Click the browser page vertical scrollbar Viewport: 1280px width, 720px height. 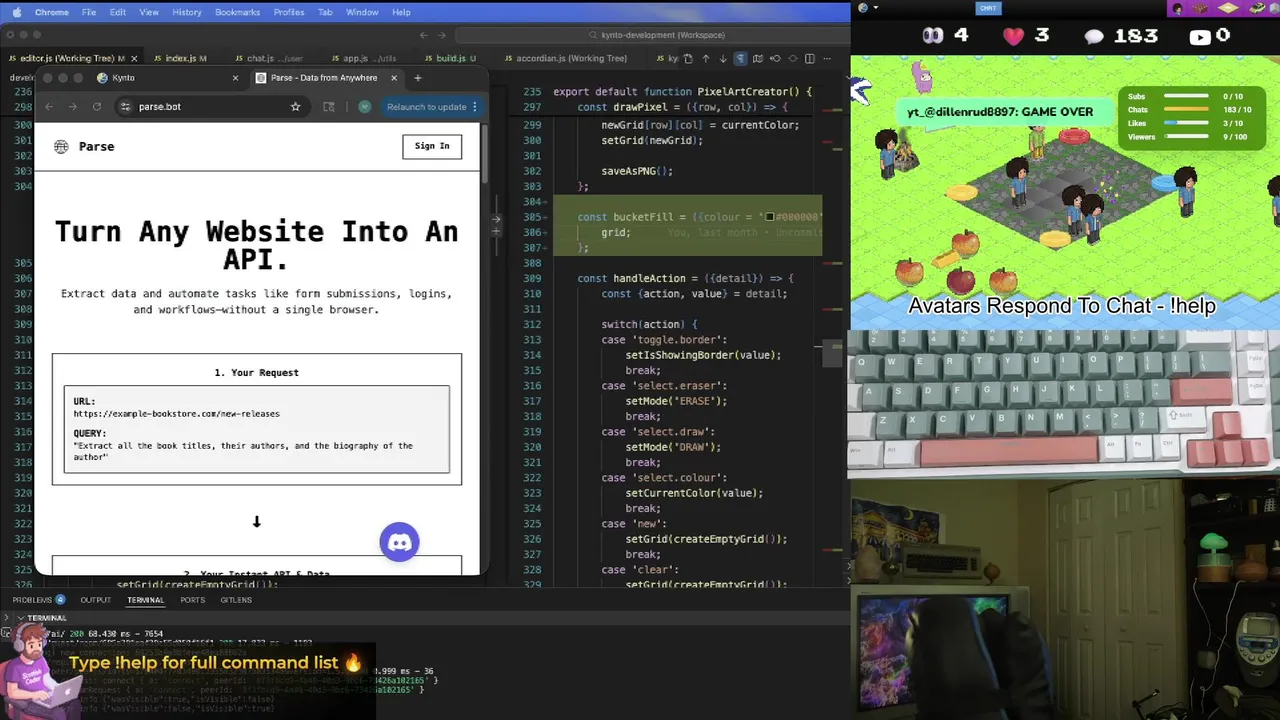(484, 155)
